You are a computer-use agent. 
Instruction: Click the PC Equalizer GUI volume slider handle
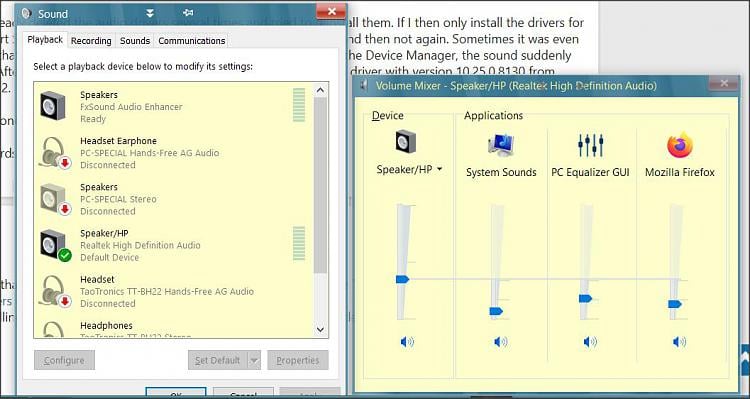coord(585,299)
